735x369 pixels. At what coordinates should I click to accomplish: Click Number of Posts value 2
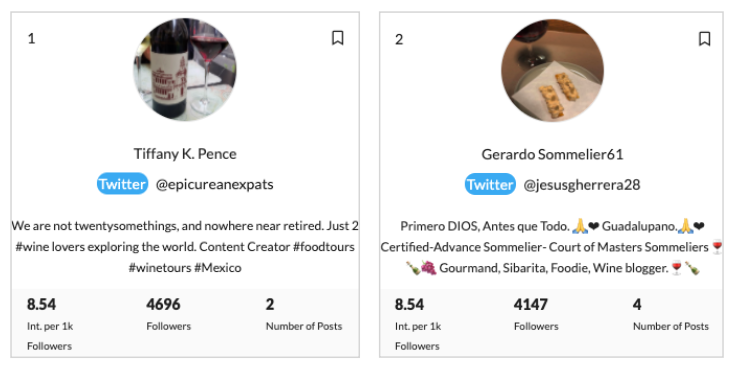click(x=270, y=304)
